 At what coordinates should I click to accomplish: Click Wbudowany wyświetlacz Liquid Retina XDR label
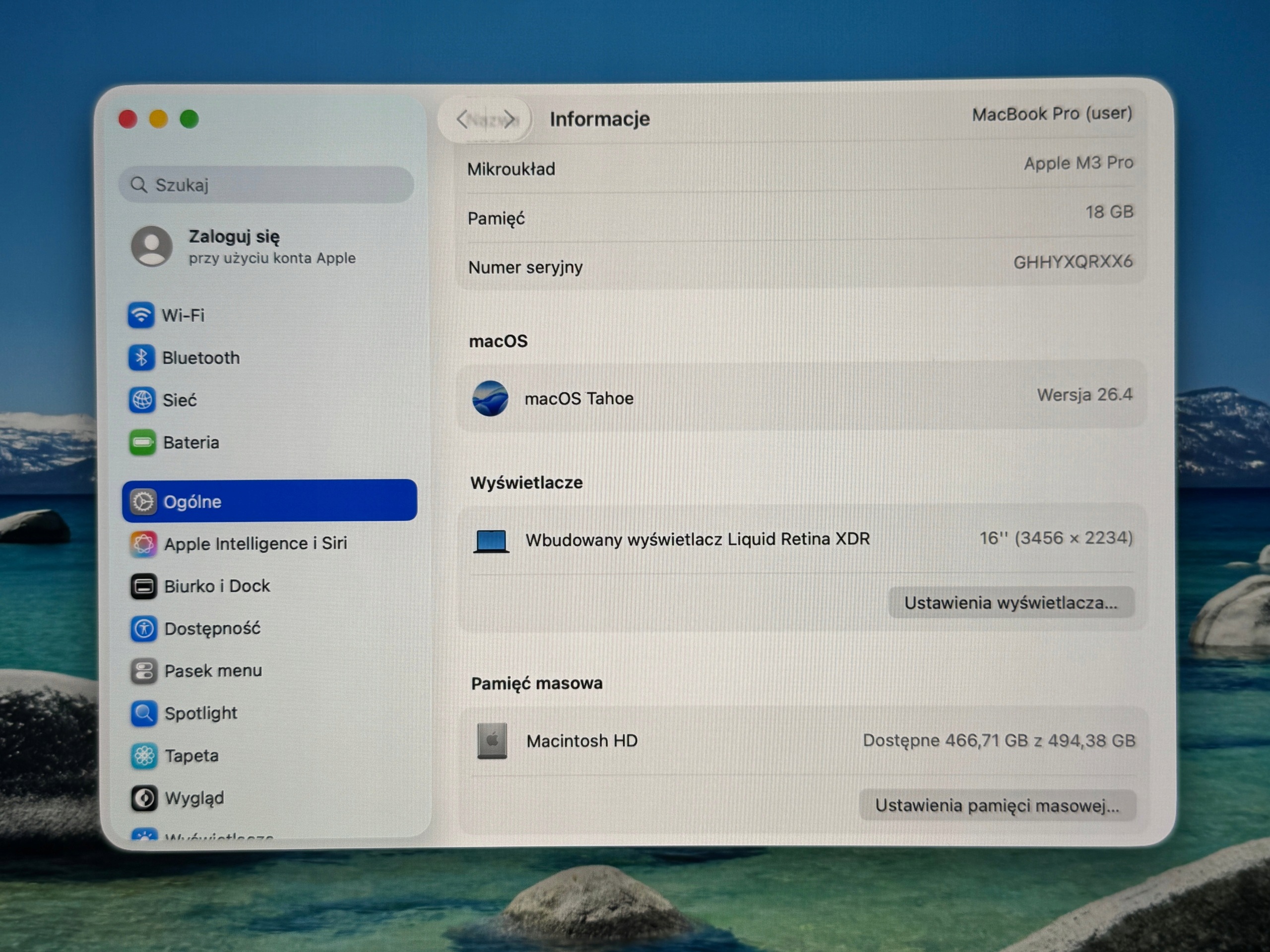pos(698,539)
